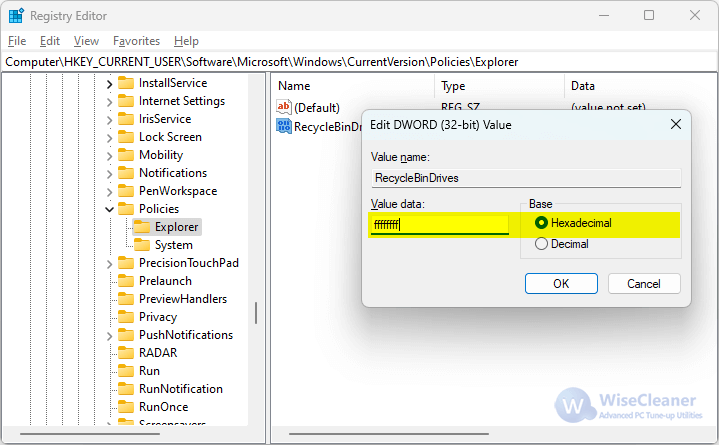Screen dimensions: 719x445
Task: Select the RunOnce key label
Action: 163,407
